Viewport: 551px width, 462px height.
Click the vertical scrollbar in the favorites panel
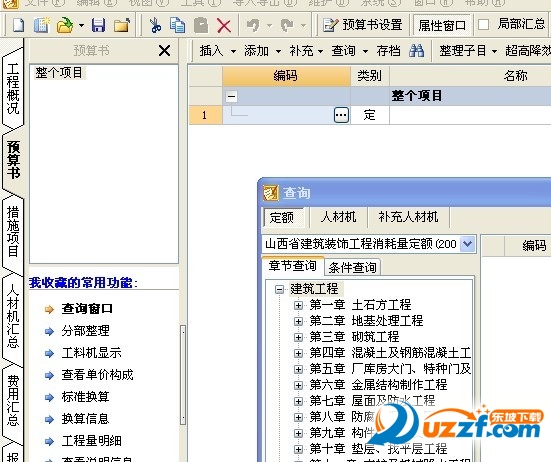point(183,374)
